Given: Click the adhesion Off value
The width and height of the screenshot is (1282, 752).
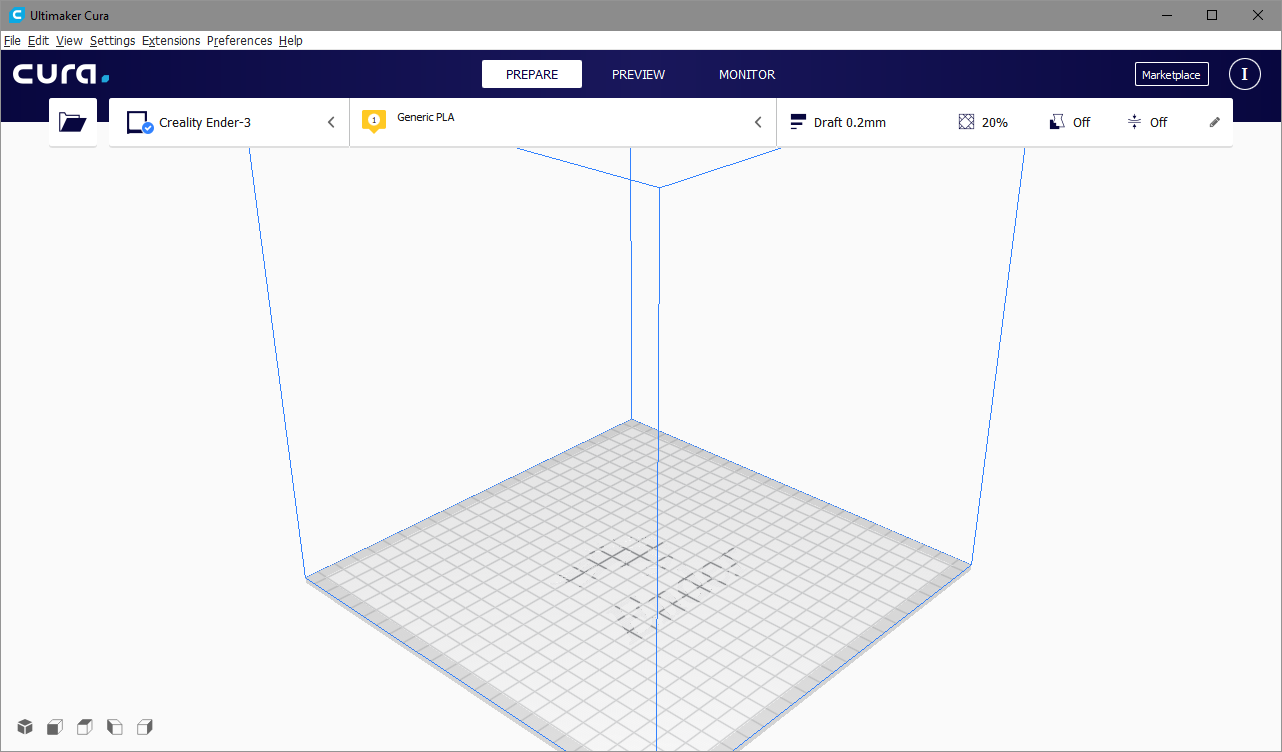Looking at the screenshot, I should [x=1158, y=123].
